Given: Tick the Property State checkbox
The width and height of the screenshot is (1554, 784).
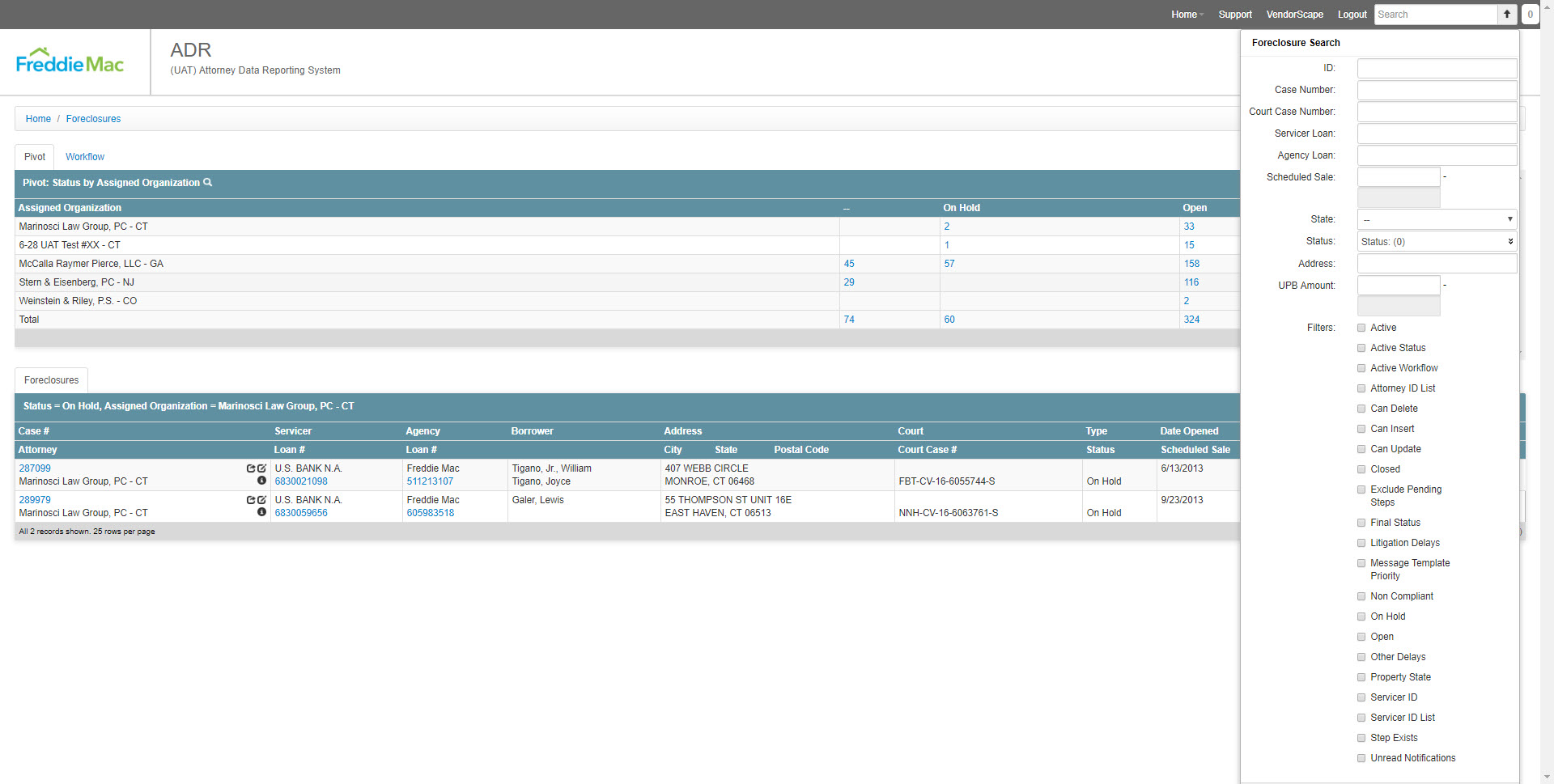Looking at the screenshot, I should click(x=1361, y=677).
